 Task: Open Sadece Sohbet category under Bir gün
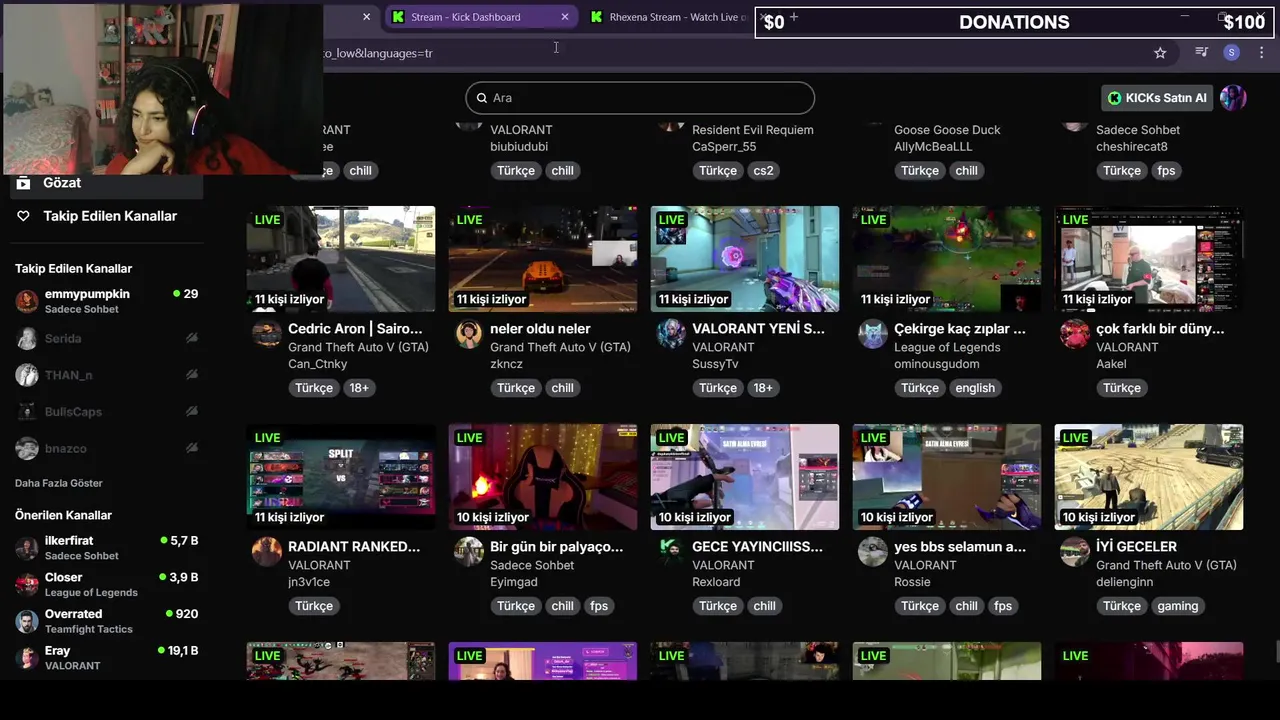(532, 565)
